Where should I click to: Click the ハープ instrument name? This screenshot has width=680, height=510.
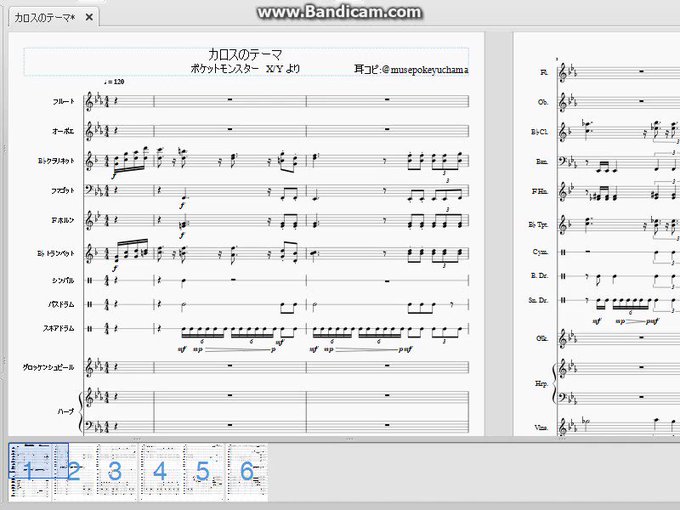(65, 411)
